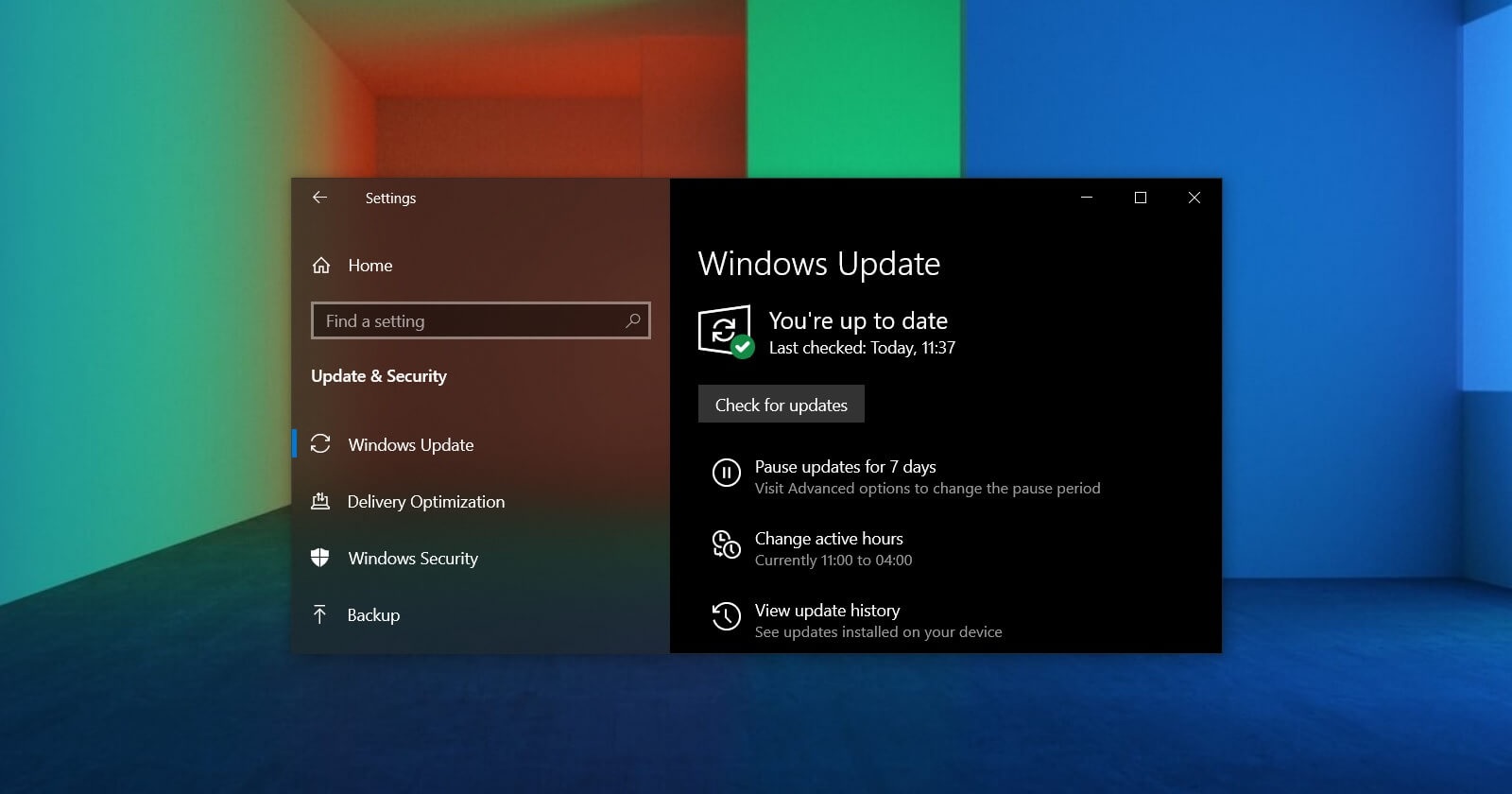Close the Settings window
The height and width of the screenshot is (794, 1512).
[x=1194, y=198]
